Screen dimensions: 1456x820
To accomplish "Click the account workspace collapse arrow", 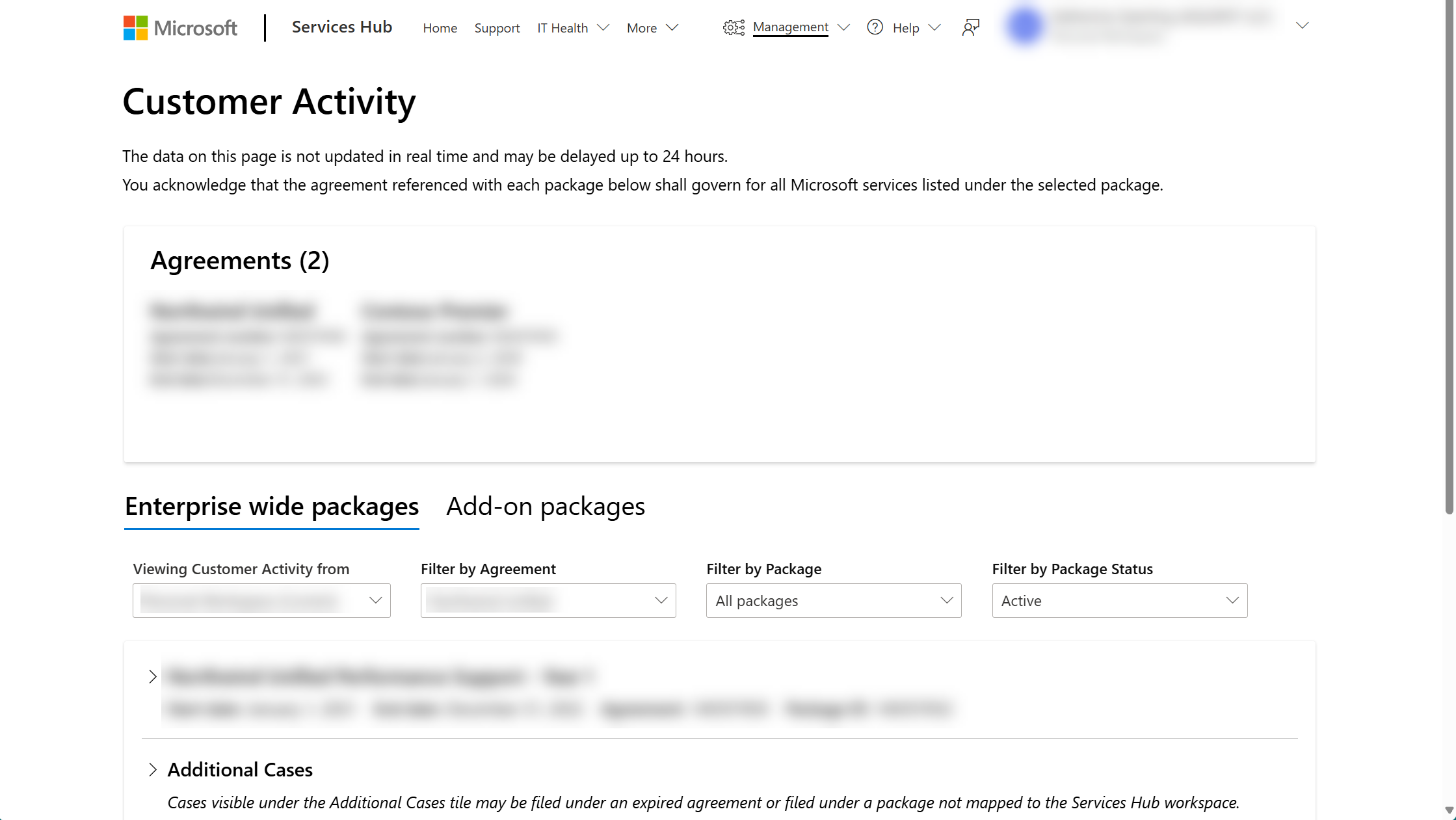I will (1303, 26).
